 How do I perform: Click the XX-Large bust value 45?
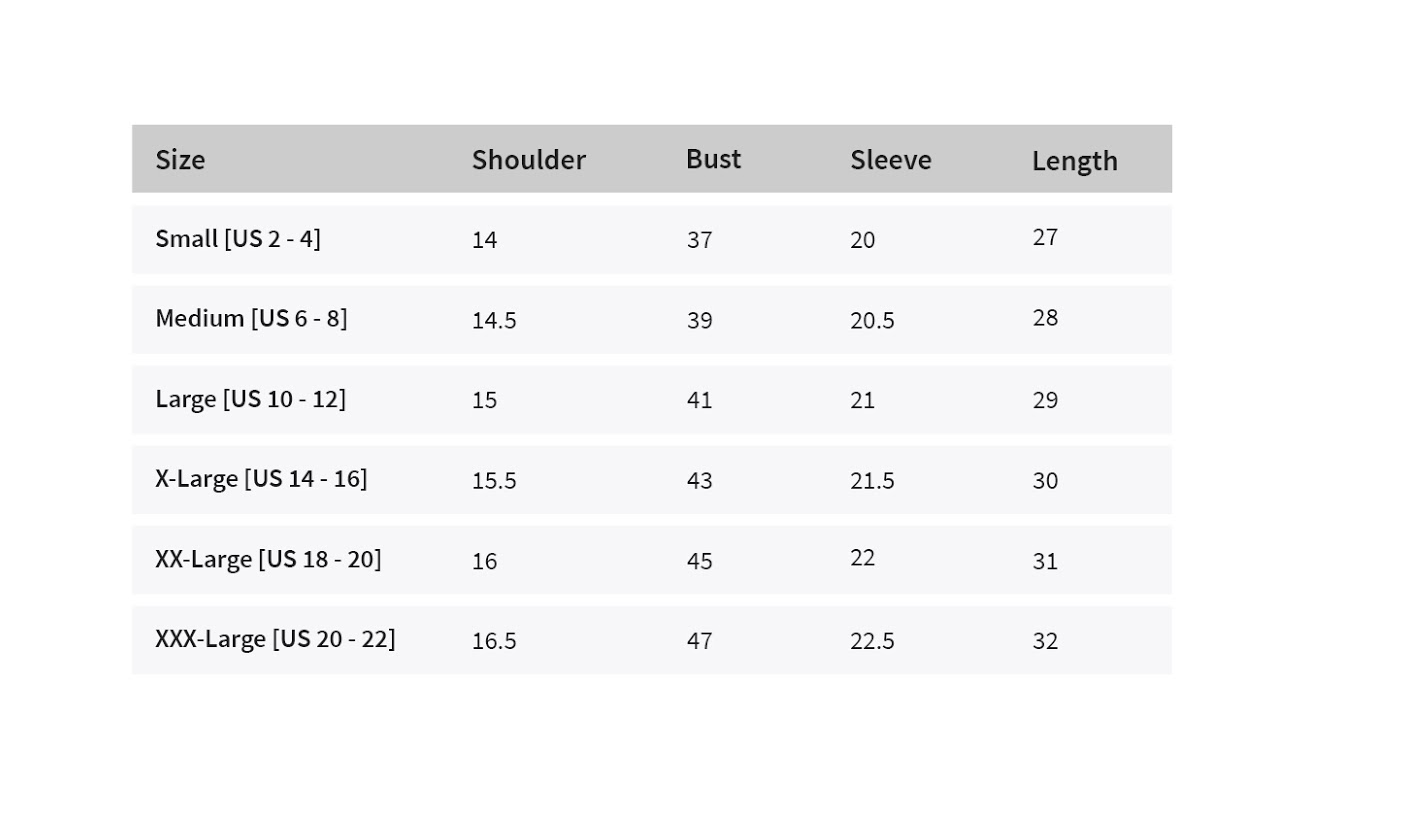pos(699,561)
